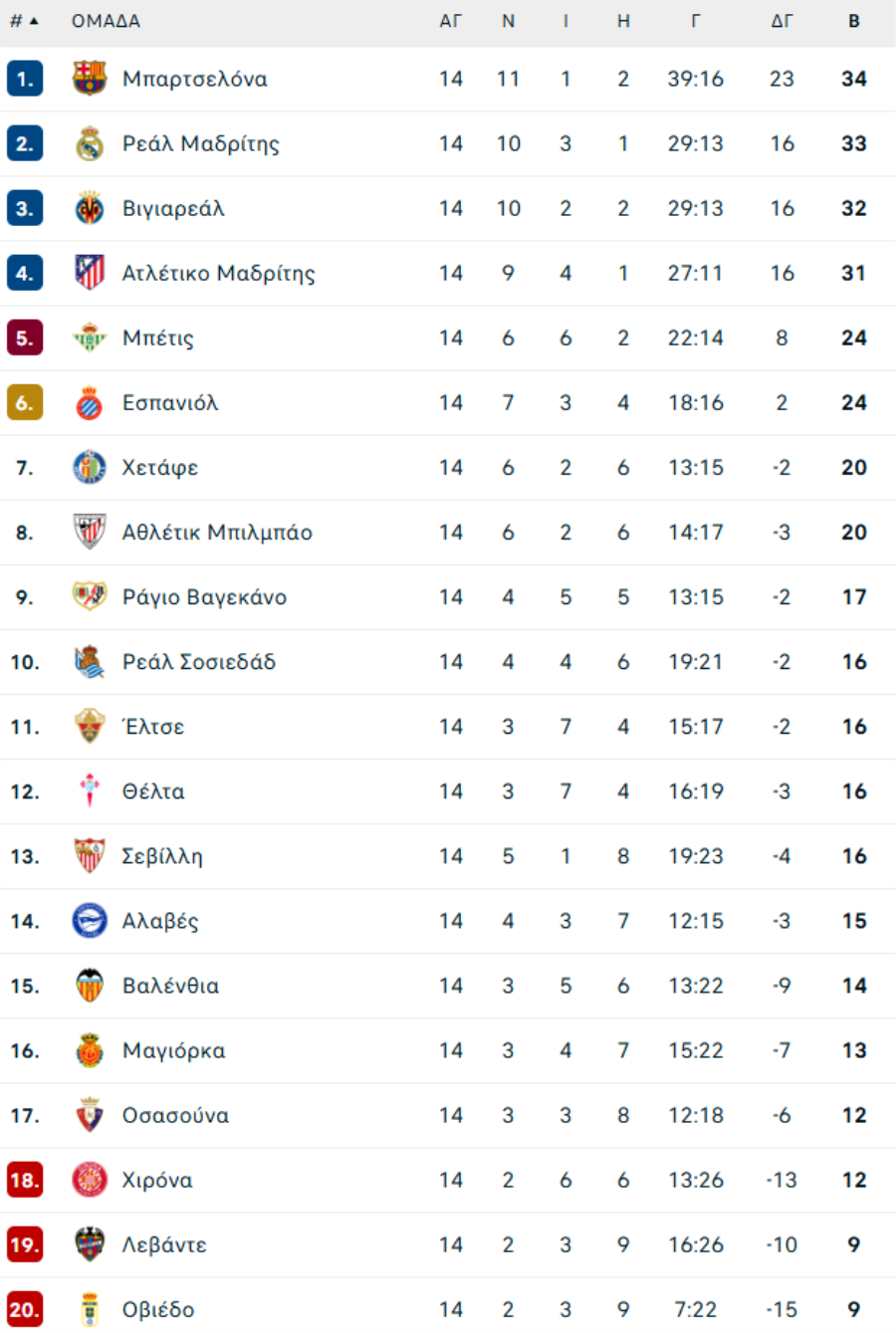
Task: Click the Real Madrid club crest
Action: [90, 144]
